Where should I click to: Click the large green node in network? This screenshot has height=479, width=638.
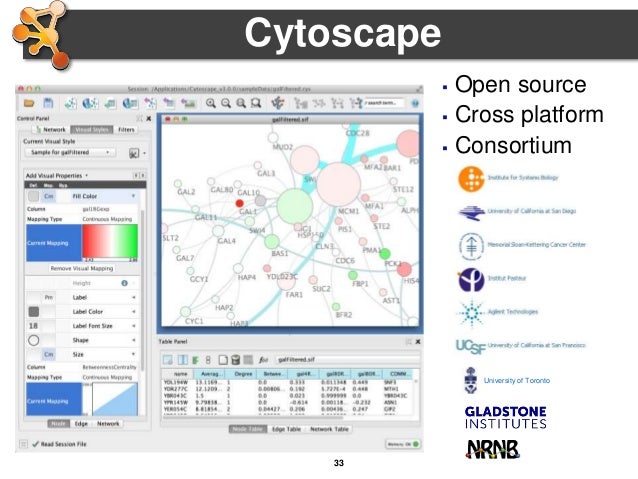pos(295,206)
